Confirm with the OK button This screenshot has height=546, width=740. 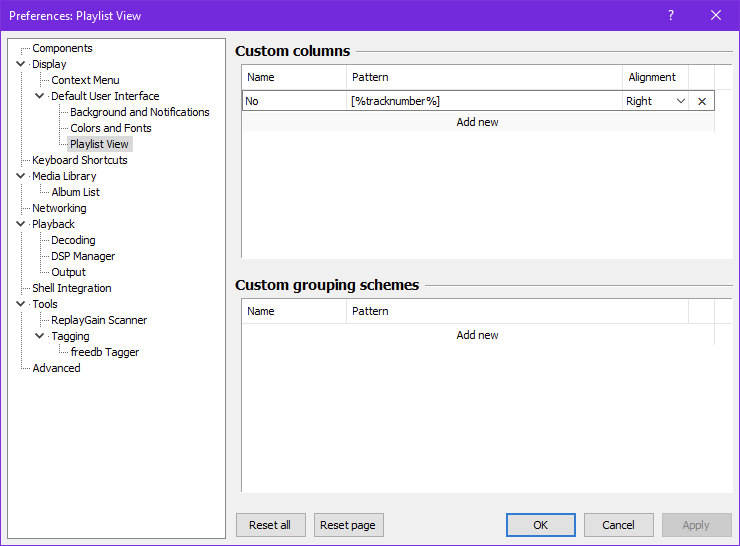(541, 525)
